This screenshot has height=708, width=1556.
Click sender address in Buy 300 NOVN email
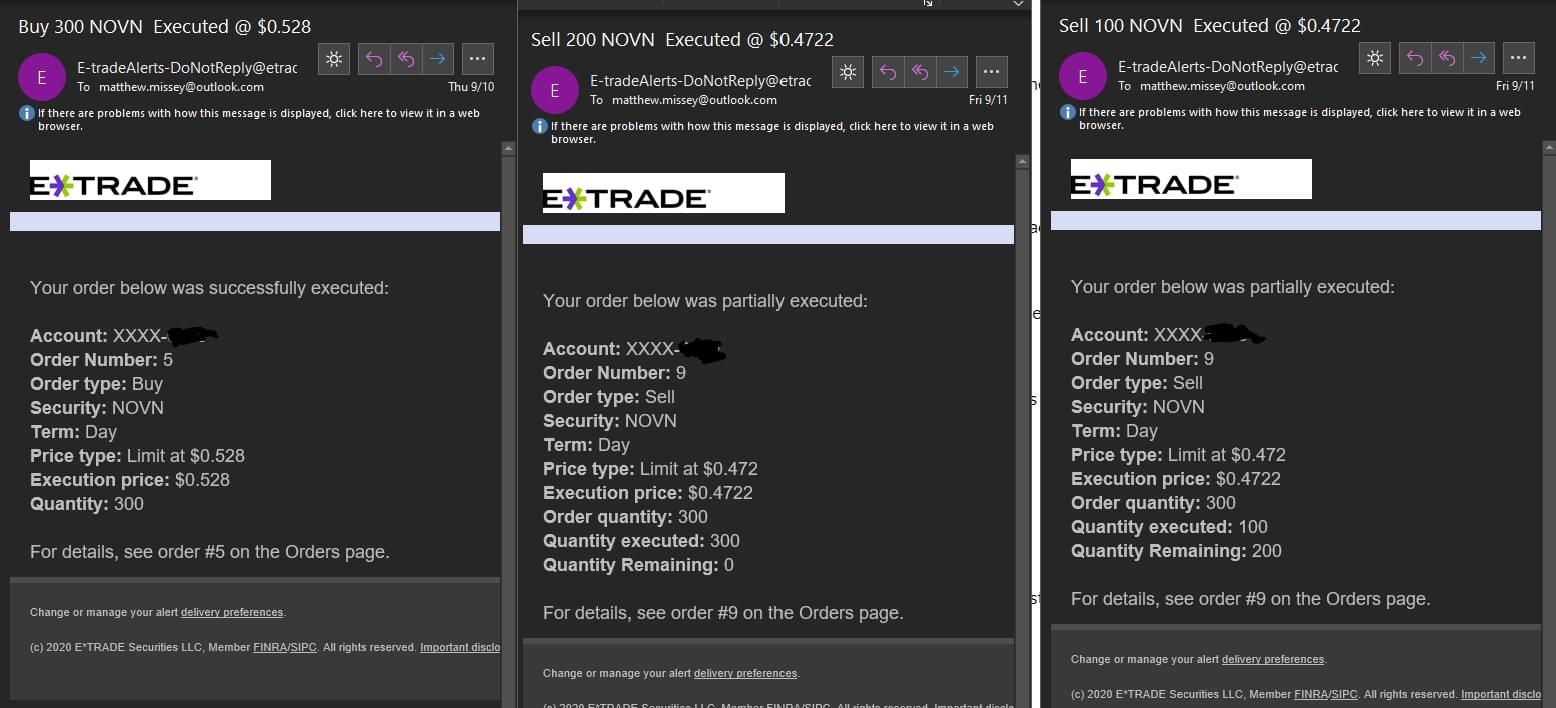pos(187,67)
